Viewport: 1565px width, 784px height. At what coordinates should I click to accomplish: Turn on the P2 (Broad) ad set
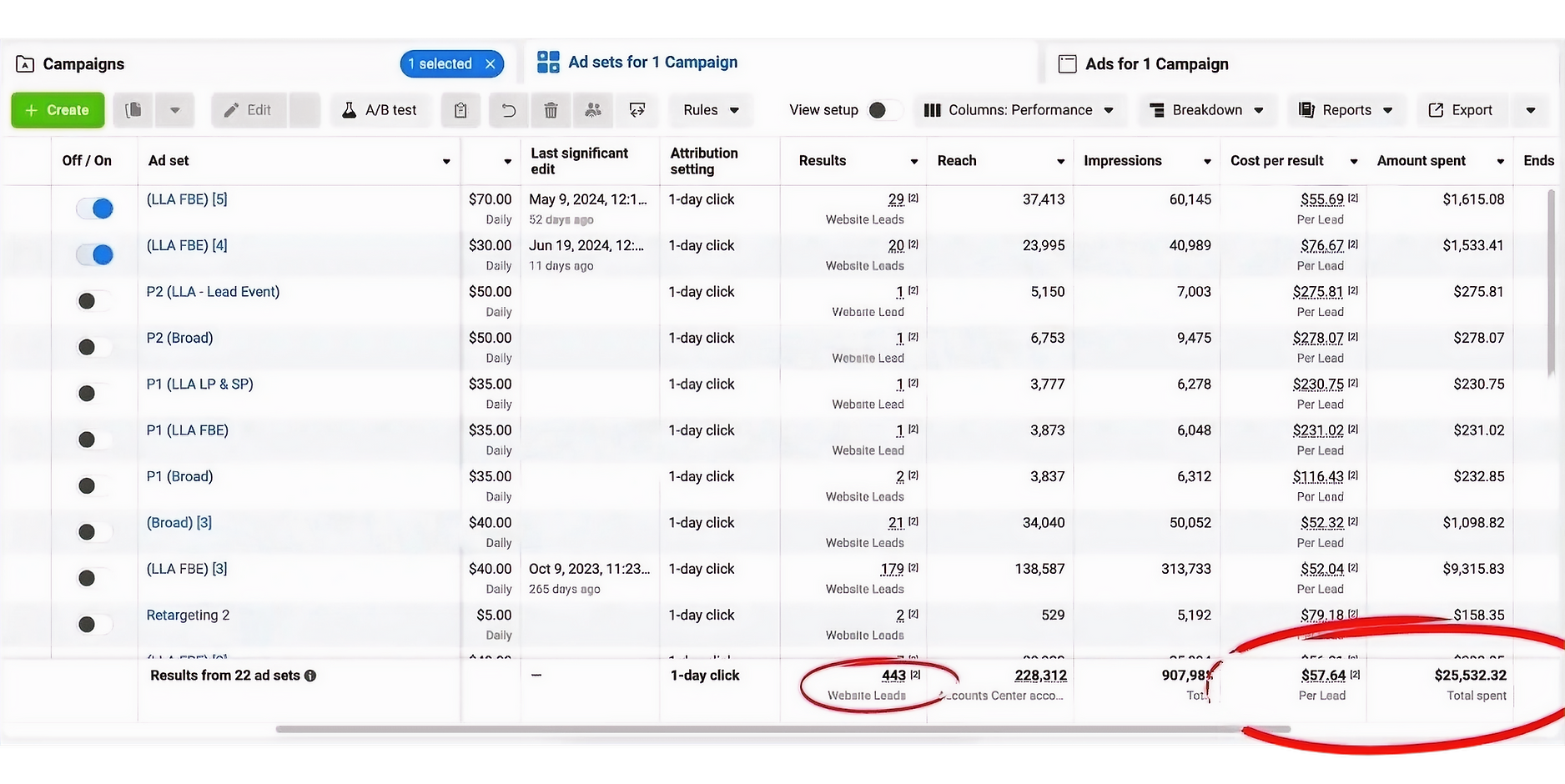click(94, 347)
